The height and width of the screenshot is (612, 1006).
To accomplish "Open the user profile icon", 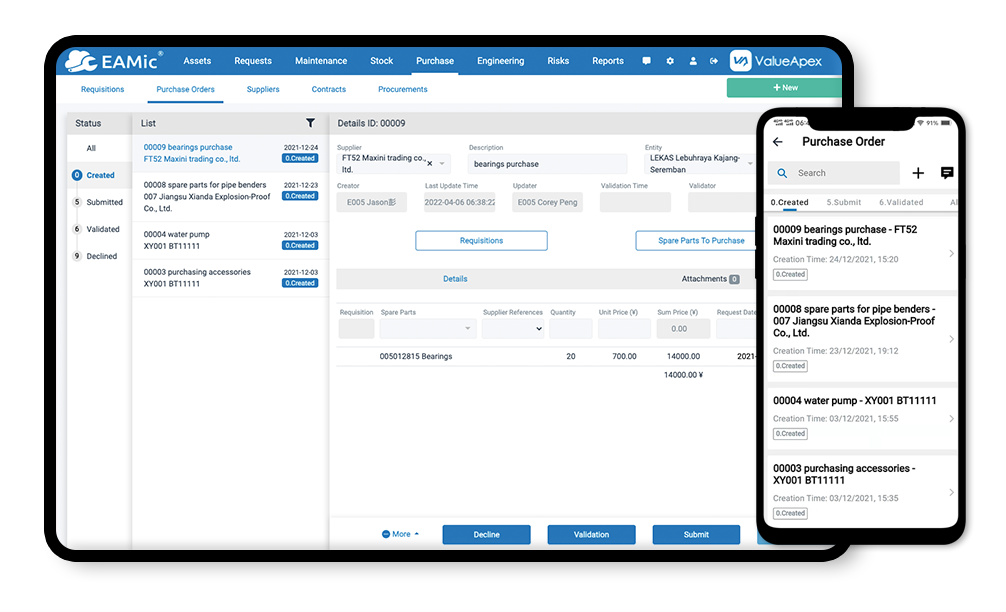I will tap(692, 61).
